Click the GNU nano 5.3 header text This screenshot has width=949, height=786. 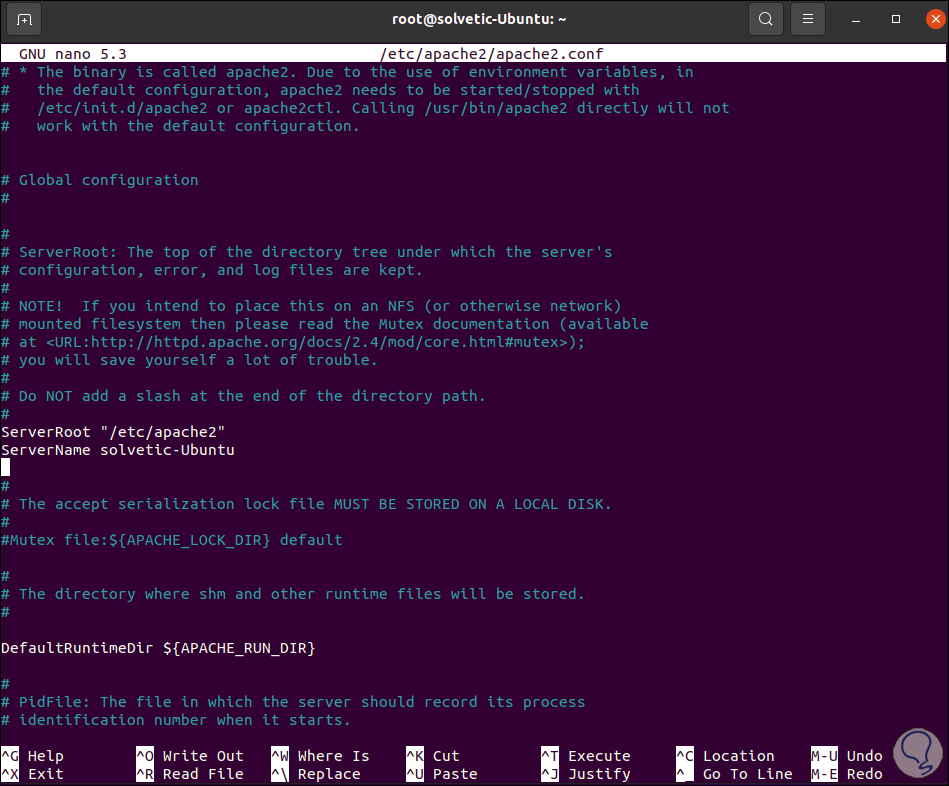[73, 54]
